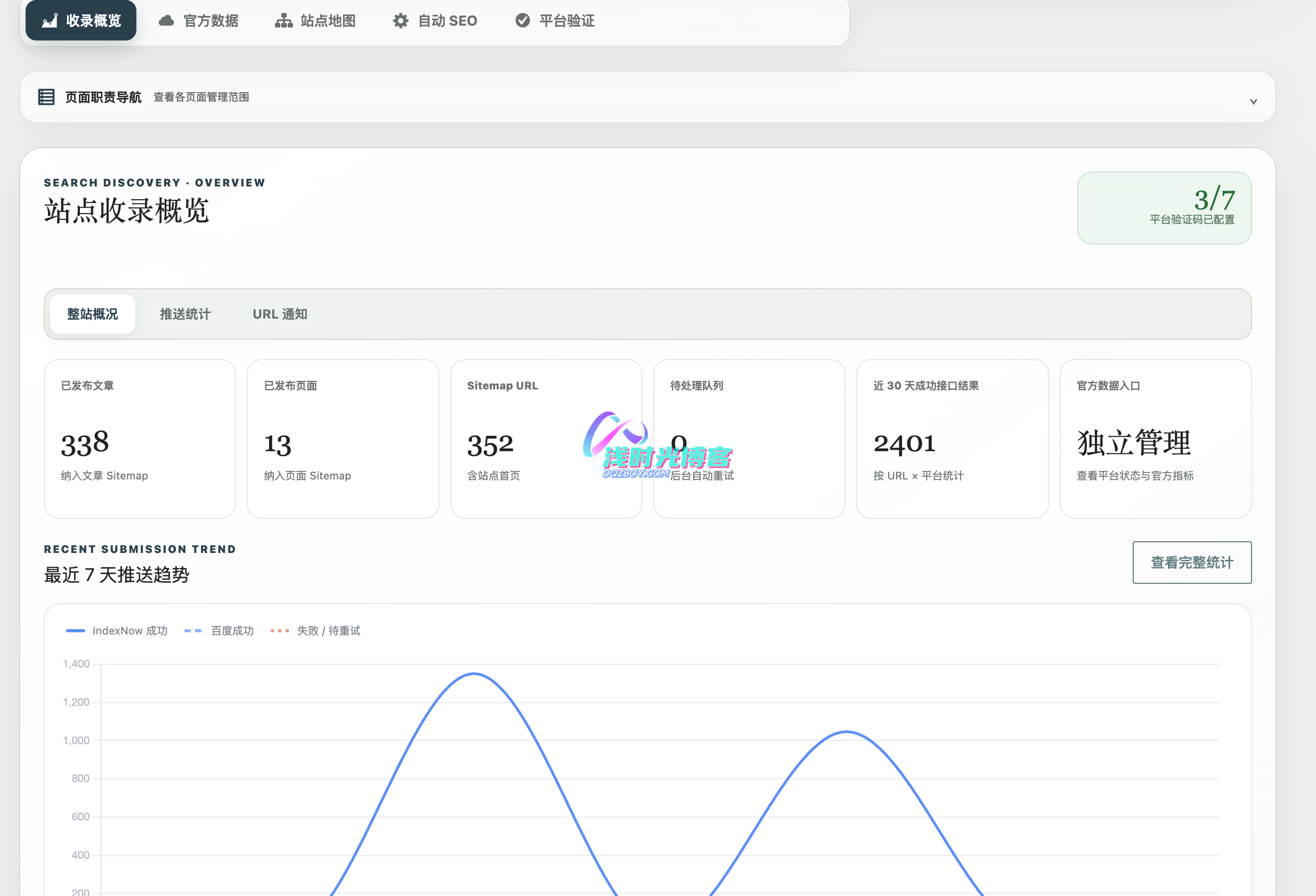This screenshot has width=1316, height=896.
Task: Click the 含站点首页 caption
Action: point(494,476)
